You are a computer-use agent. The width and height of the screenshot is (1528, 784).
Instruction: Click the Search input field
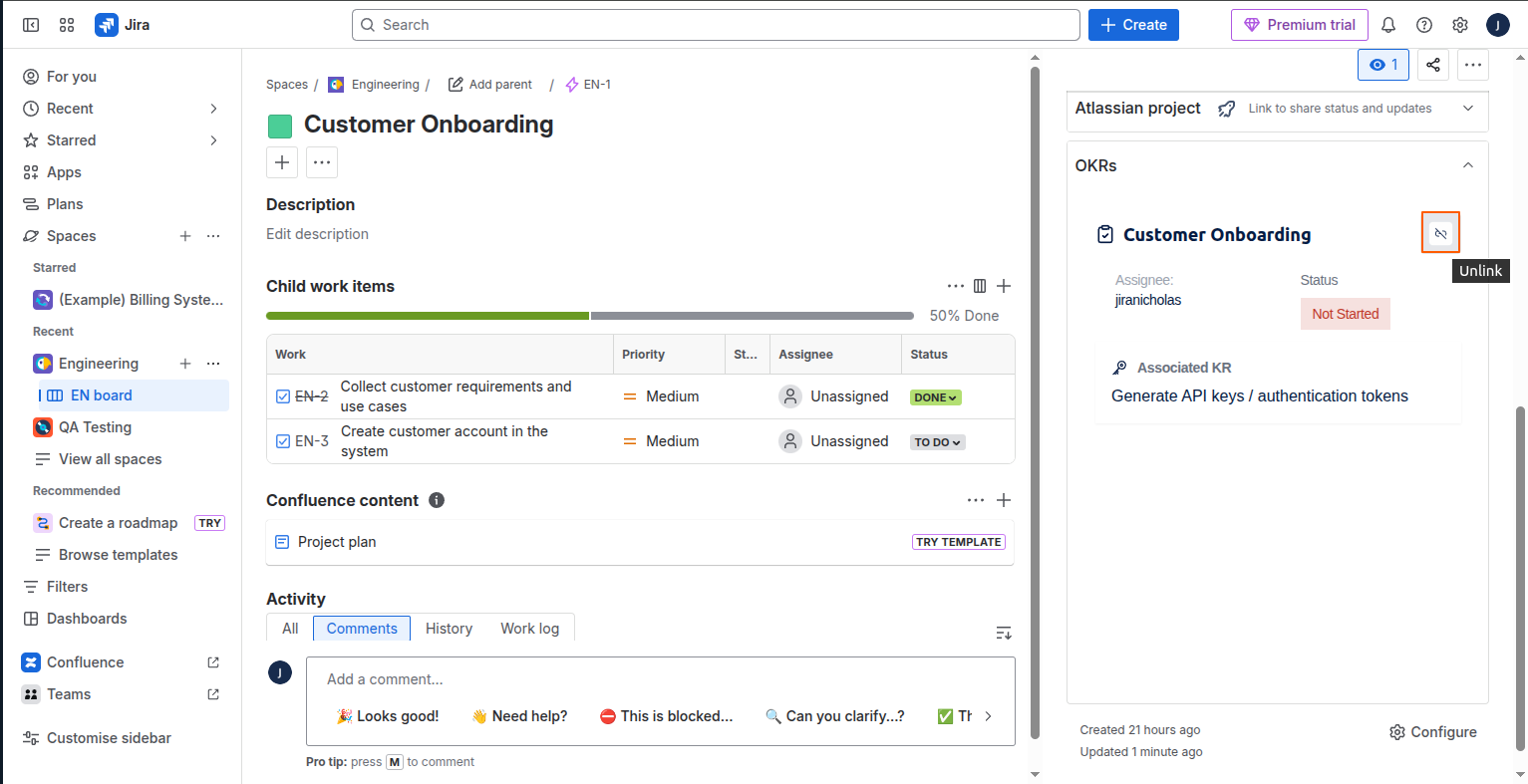(x=716, y=25)
